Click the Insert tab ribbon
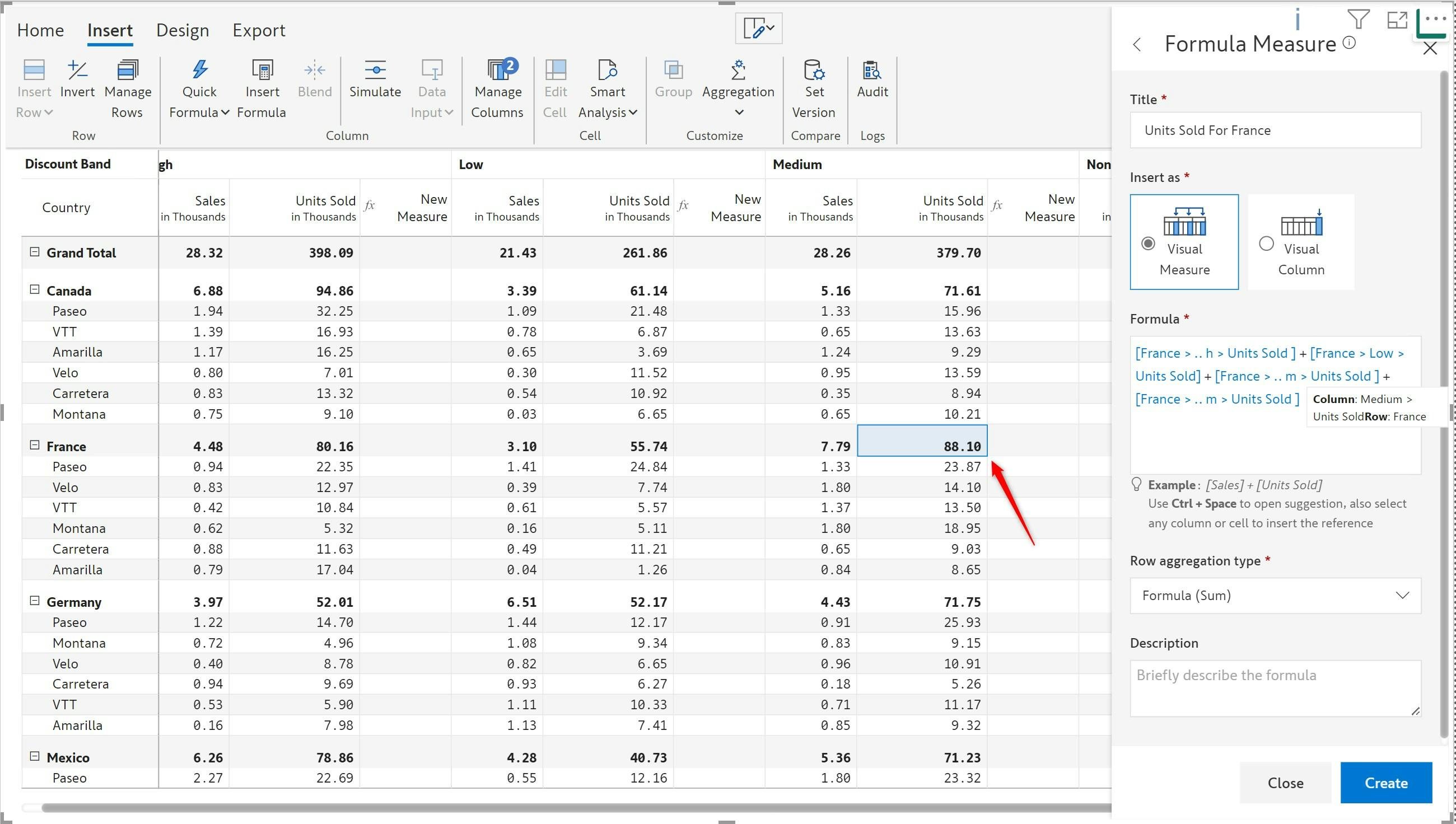The width and height of the screenshot is (1456, 824). (109, 30)
